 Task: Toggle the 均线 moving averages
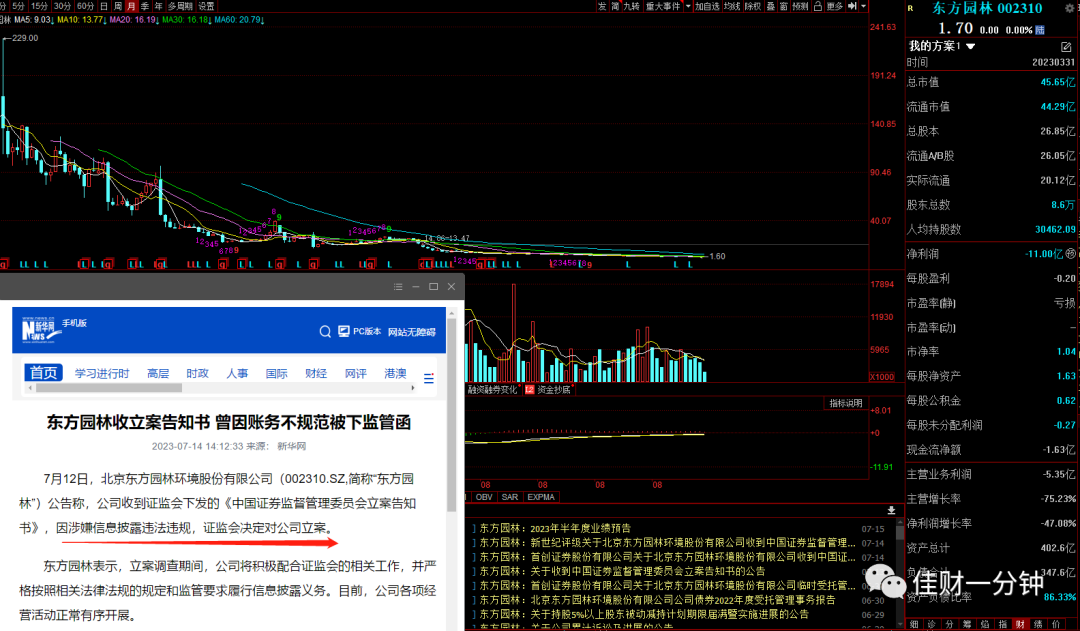(x=732, y=6)
